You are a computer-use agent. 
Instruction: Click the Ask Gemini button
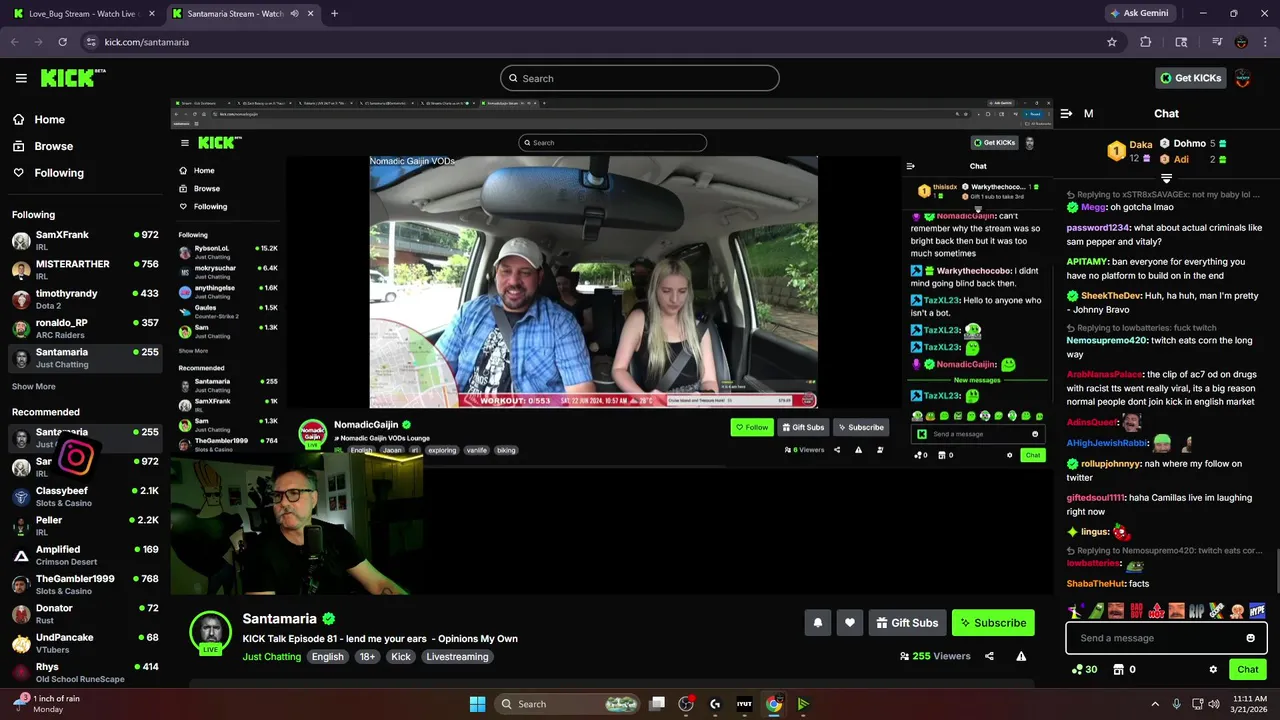1139,14
